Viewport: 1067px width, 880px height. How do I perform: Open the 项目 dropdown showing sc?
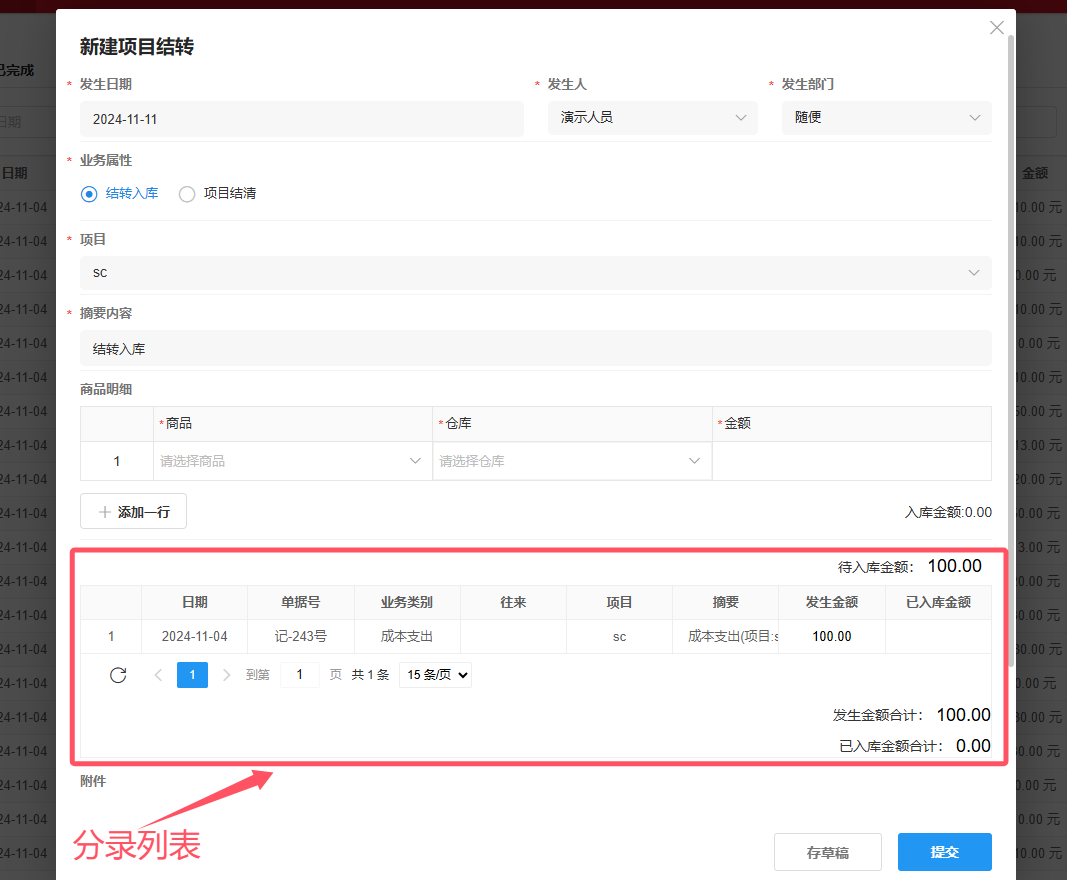tap(535, 273)
